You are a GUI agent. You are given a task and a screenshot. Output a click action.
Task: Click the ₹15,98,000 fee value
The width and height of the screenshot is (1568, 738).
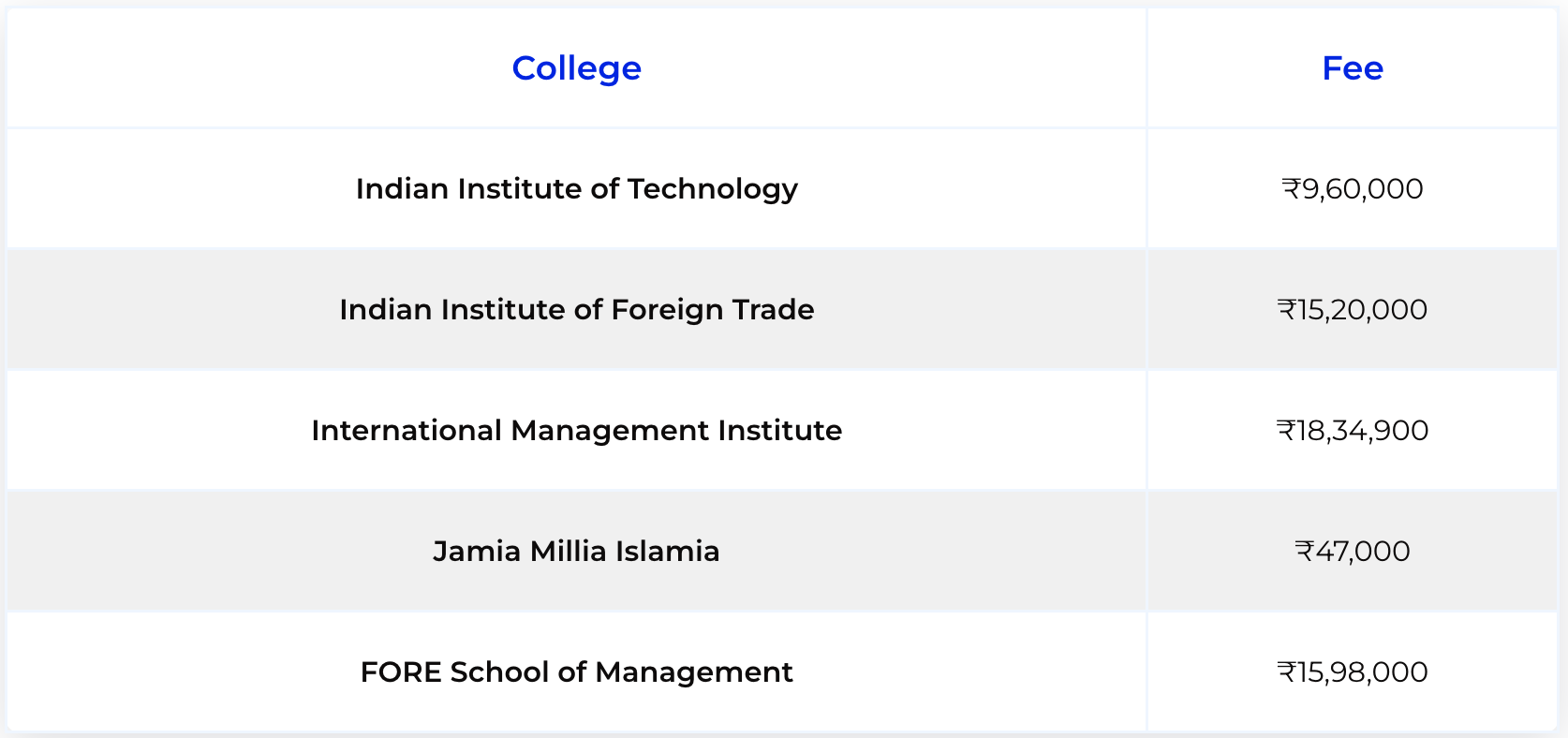click(1353, 672)
